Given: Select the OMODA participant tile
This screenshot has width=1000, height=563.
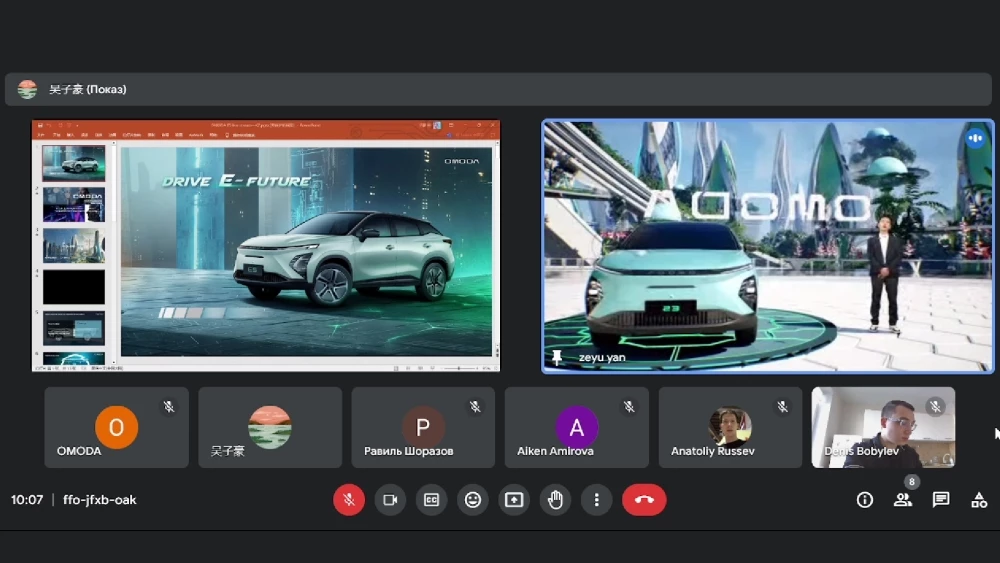Looking at the screenshot, I should pos(116,427).
